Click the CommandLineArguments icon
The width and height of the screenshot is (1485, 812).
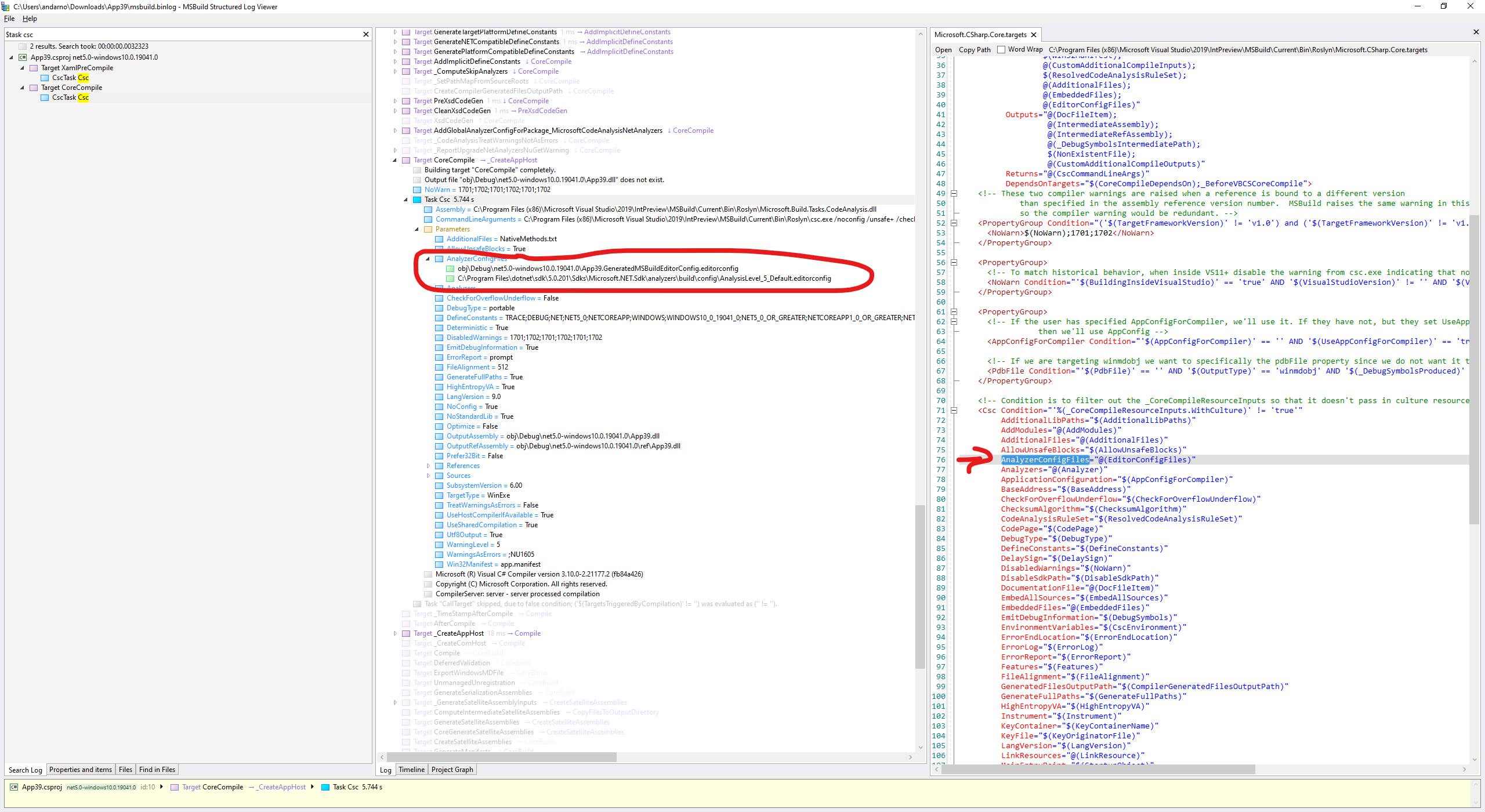pos(428,219)
